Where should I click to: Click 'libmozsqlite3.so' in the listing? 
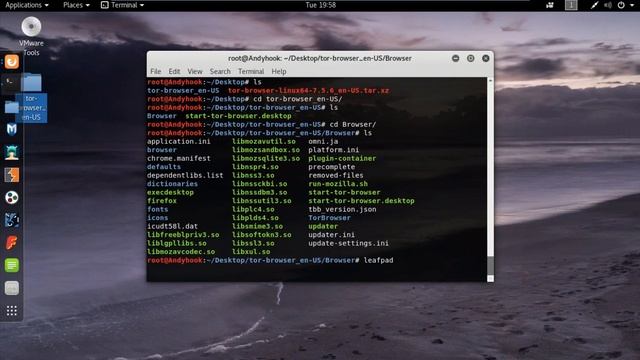pyautogui.click(x=266, y=158)
